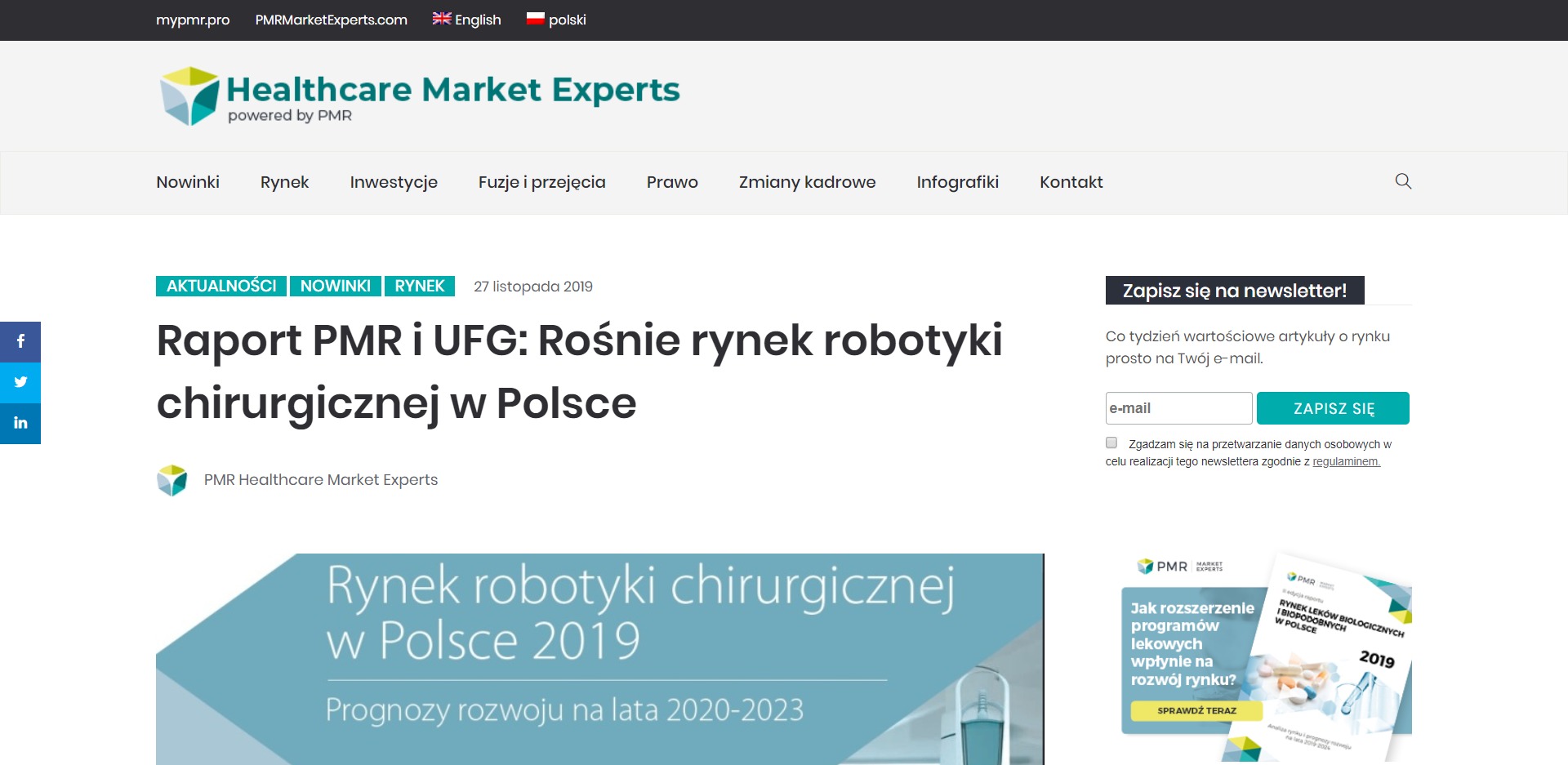Image resolution: width=1568 pixels, height=765 pixels.
Task: Click the ZAPISZ SIĘ newsletter button
Action: (1333, 408)
